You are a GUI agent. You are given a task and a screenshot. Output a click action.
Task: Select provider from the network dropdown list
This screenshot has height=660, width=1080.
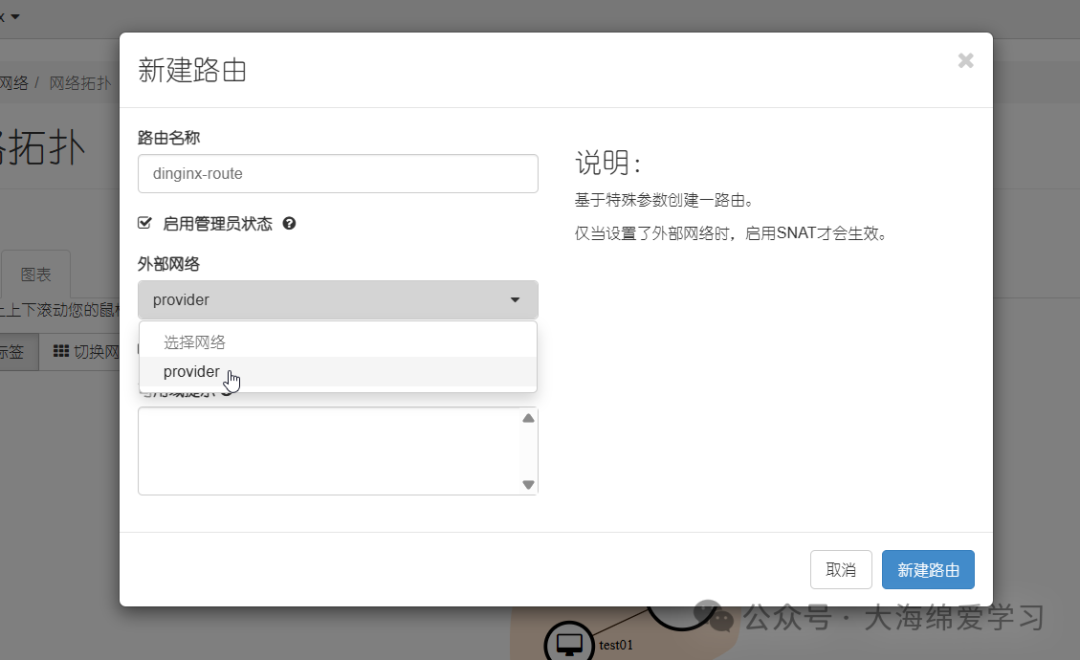[x=191, y=371]
